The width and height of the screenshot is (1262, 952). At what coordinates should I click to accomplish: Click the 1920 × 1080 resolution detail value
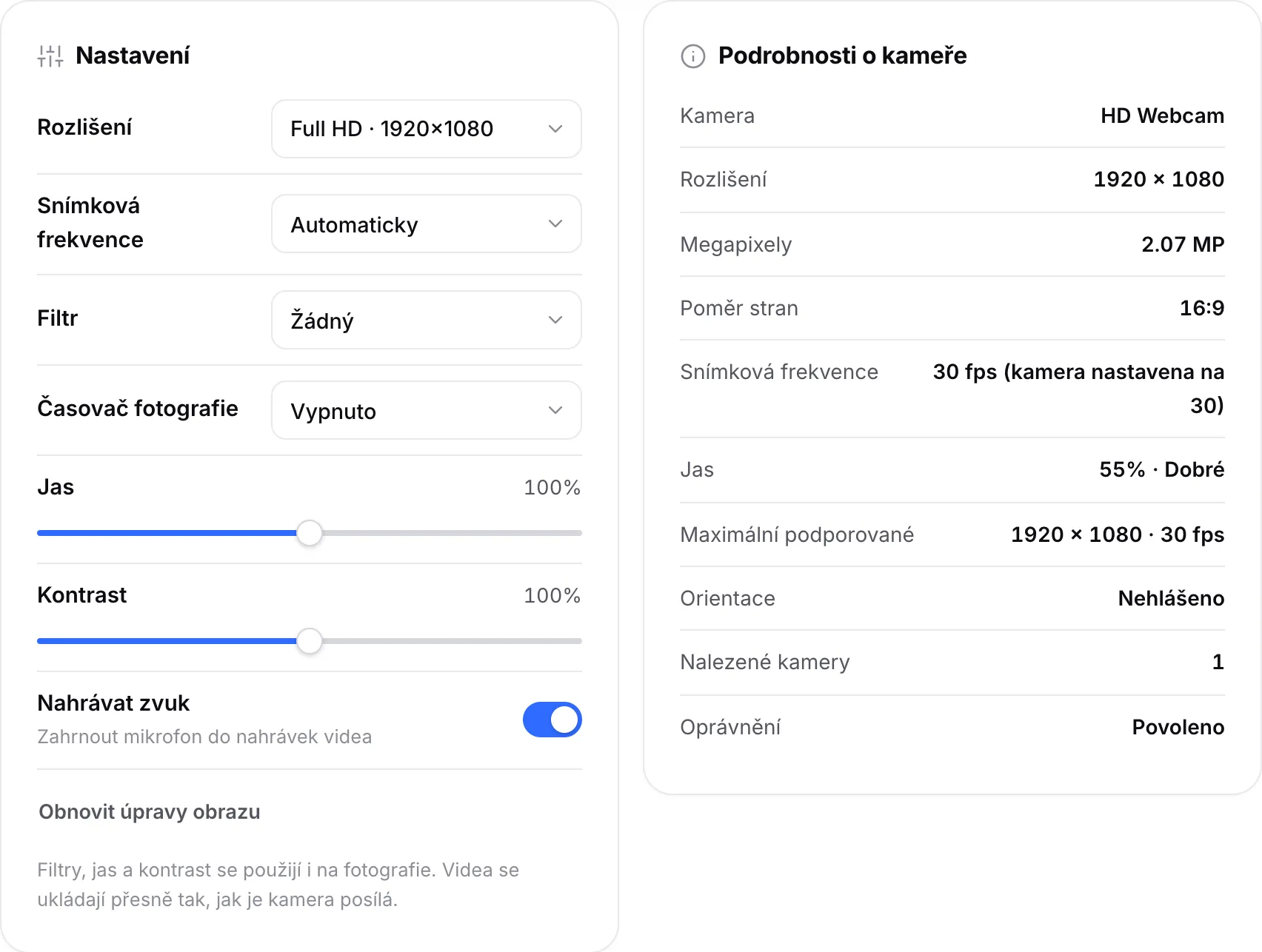click(x=1158, y=179)
